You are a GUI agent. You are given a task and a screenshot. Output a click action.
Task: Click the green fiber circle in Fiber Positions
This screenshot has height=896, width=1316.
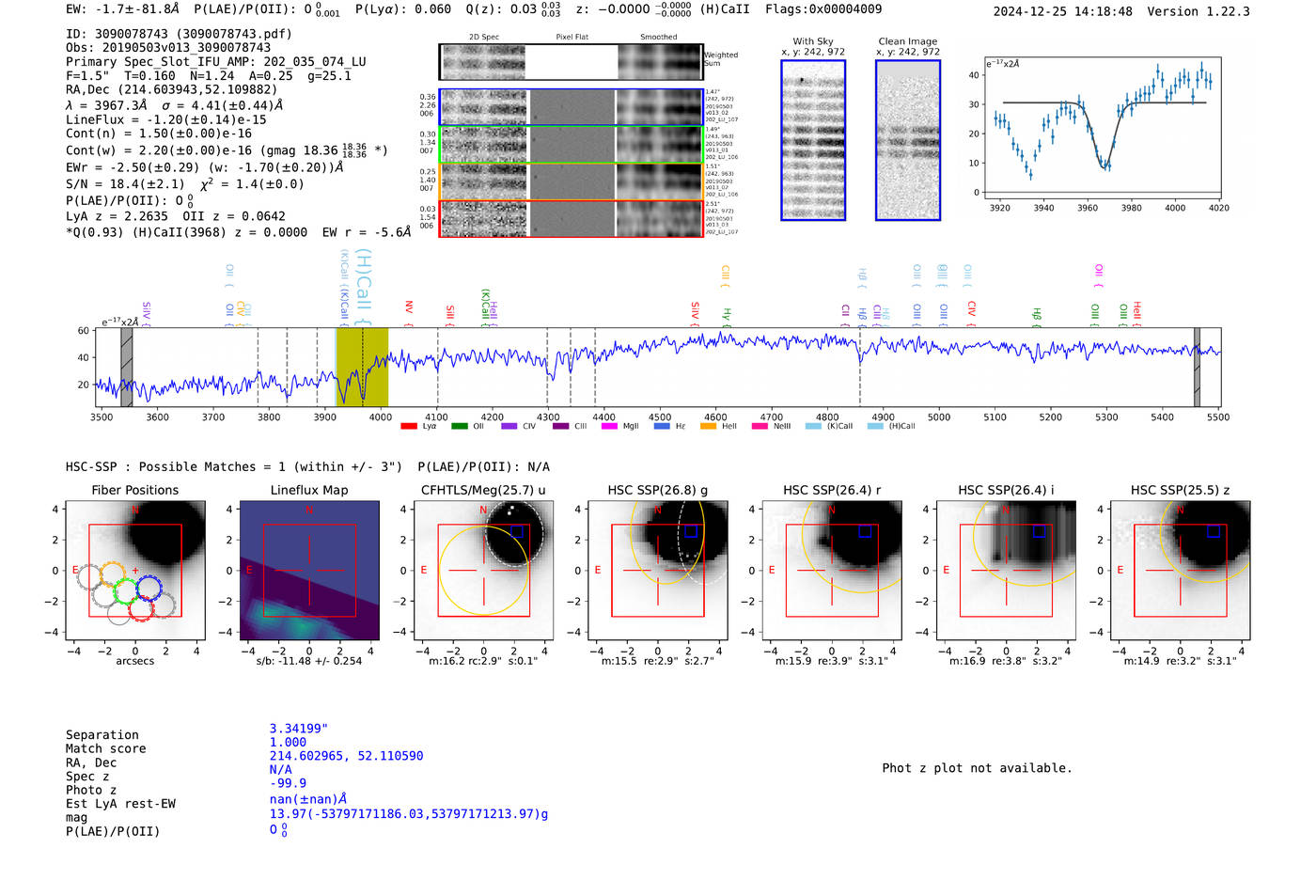126,591
